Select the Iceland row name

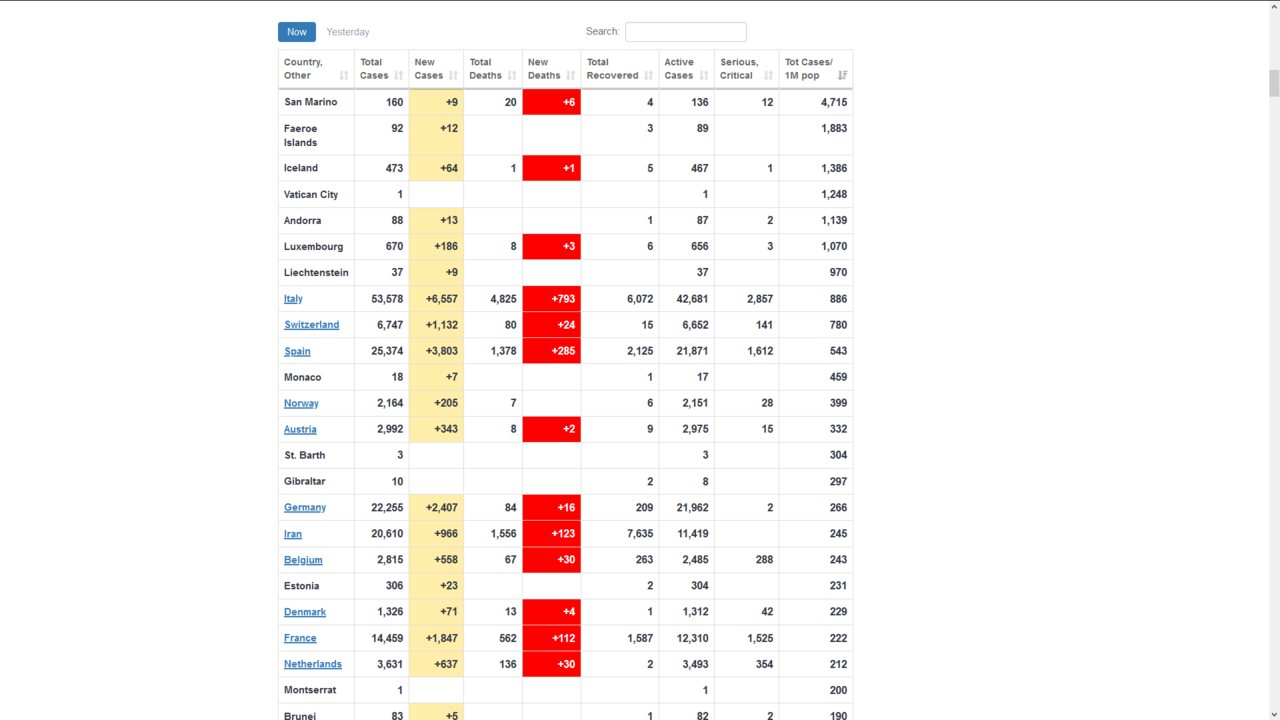[x=301, y=168]
